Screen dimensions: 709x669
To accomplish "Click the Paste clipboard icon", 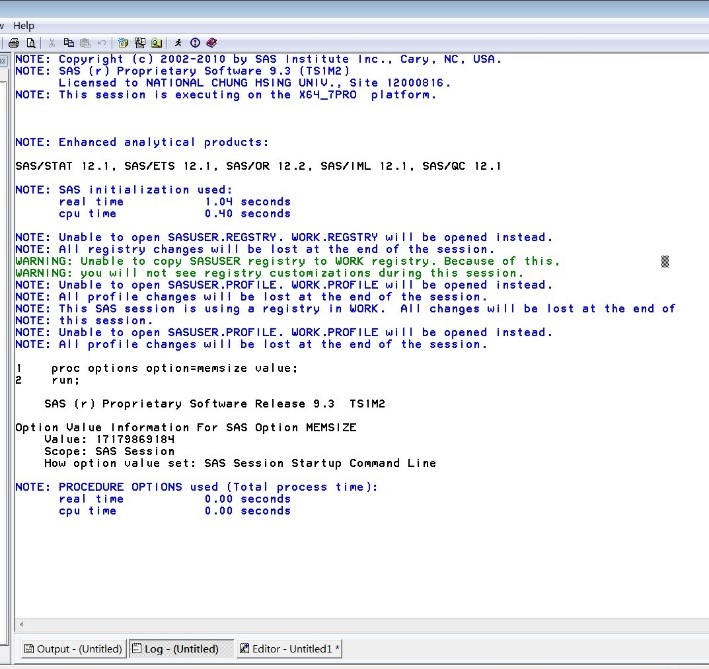I will (x=85, y=43).
